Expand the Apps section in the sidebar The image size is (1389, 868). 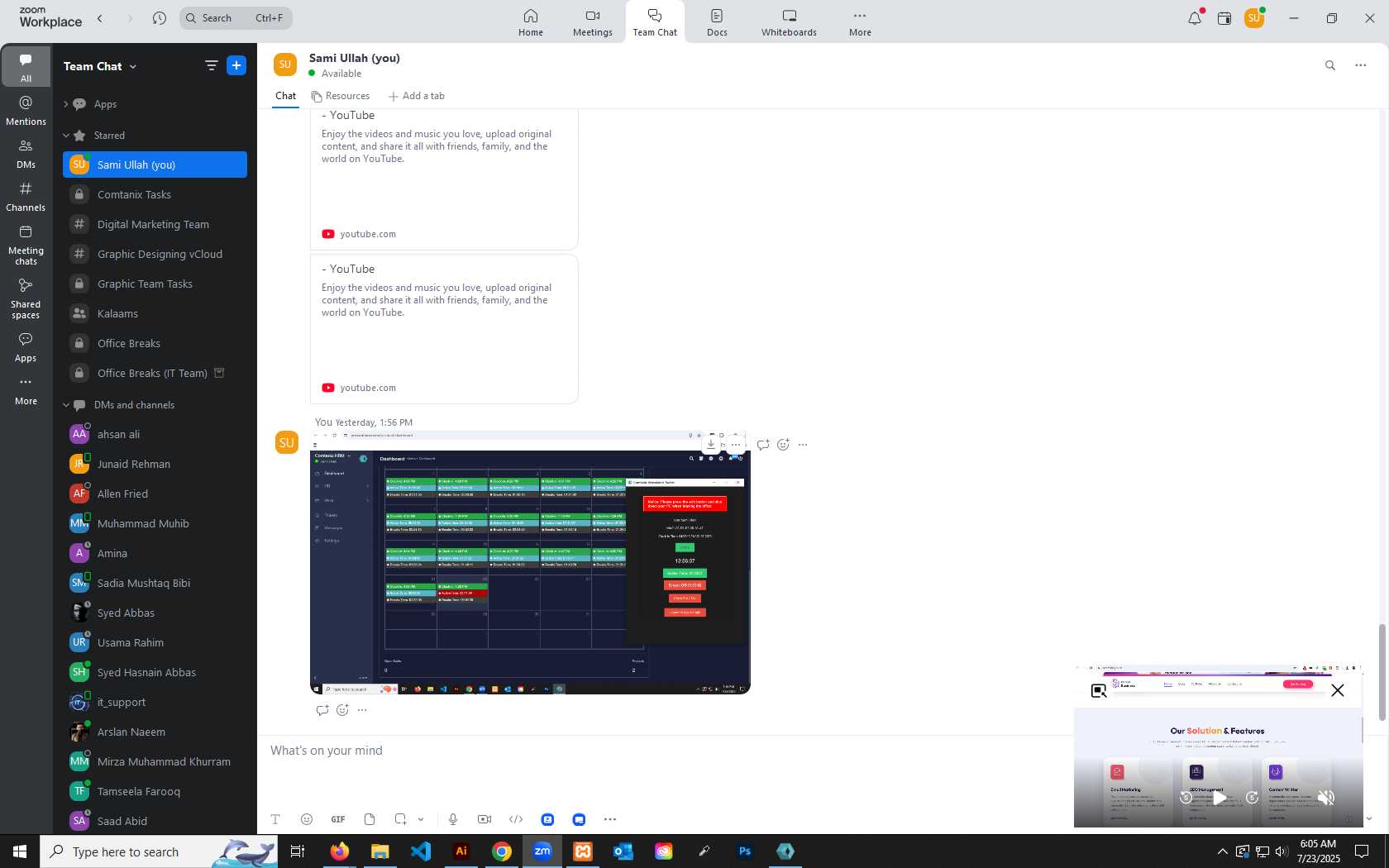click(x=66, y=104)
